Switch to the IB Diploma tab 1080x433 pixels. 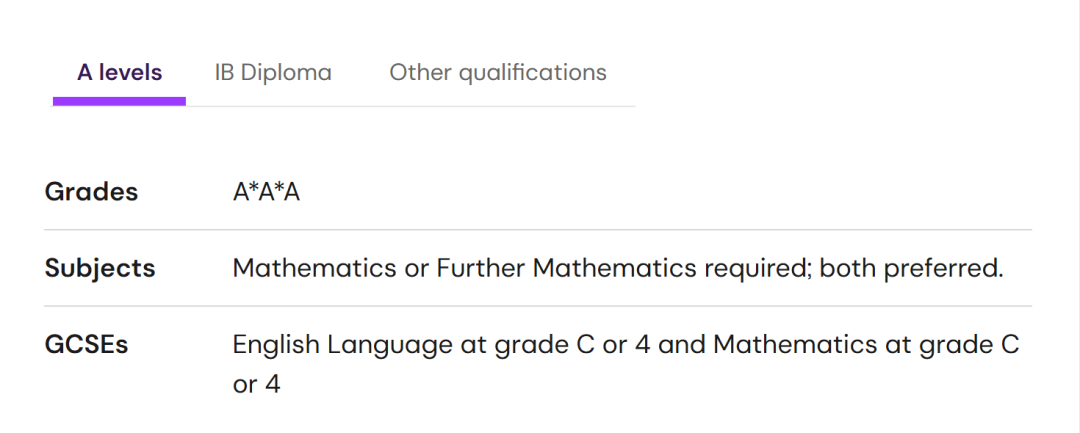coord(273,73)
